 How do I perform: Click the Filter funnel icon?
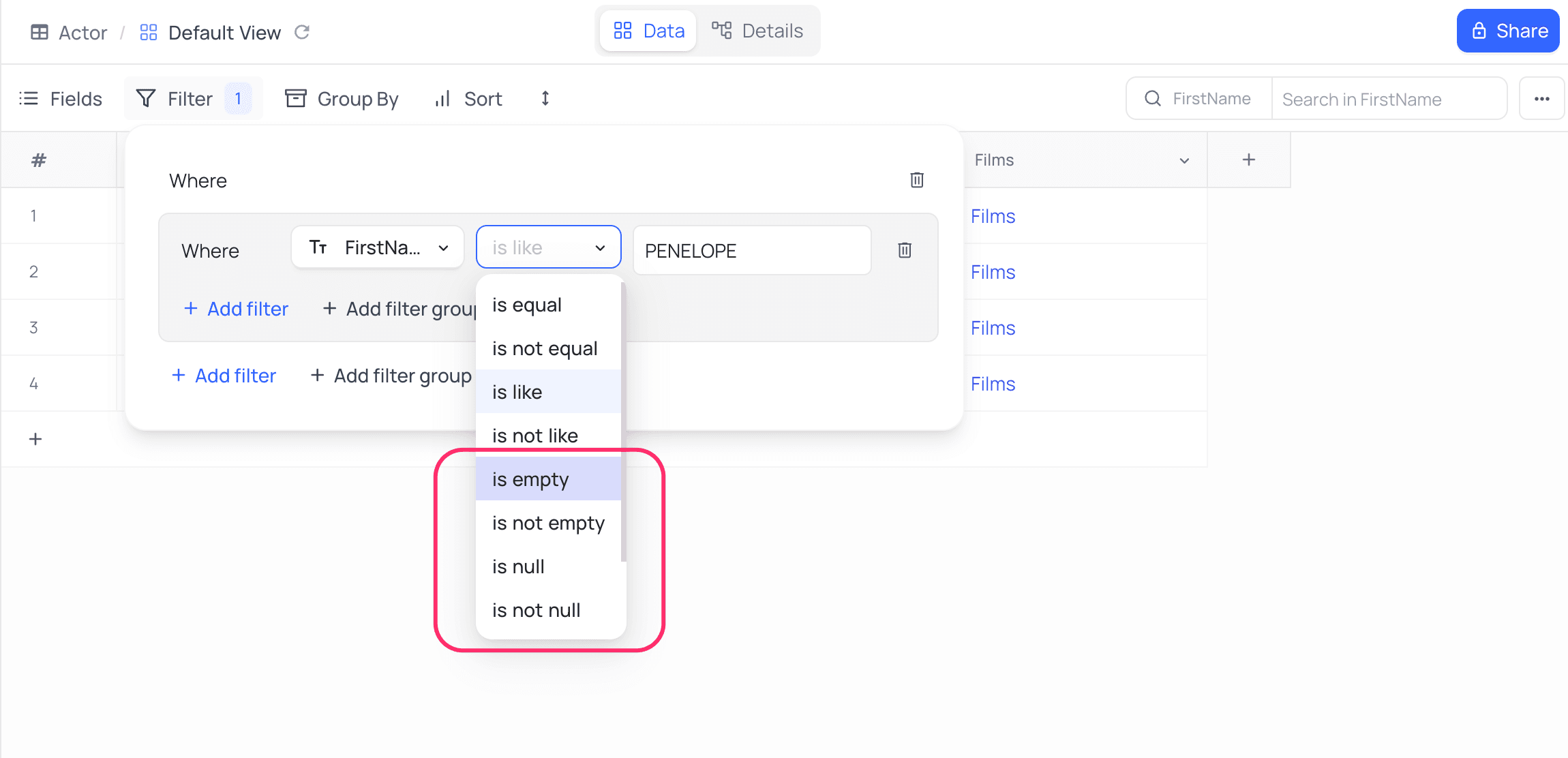(146, 97)
